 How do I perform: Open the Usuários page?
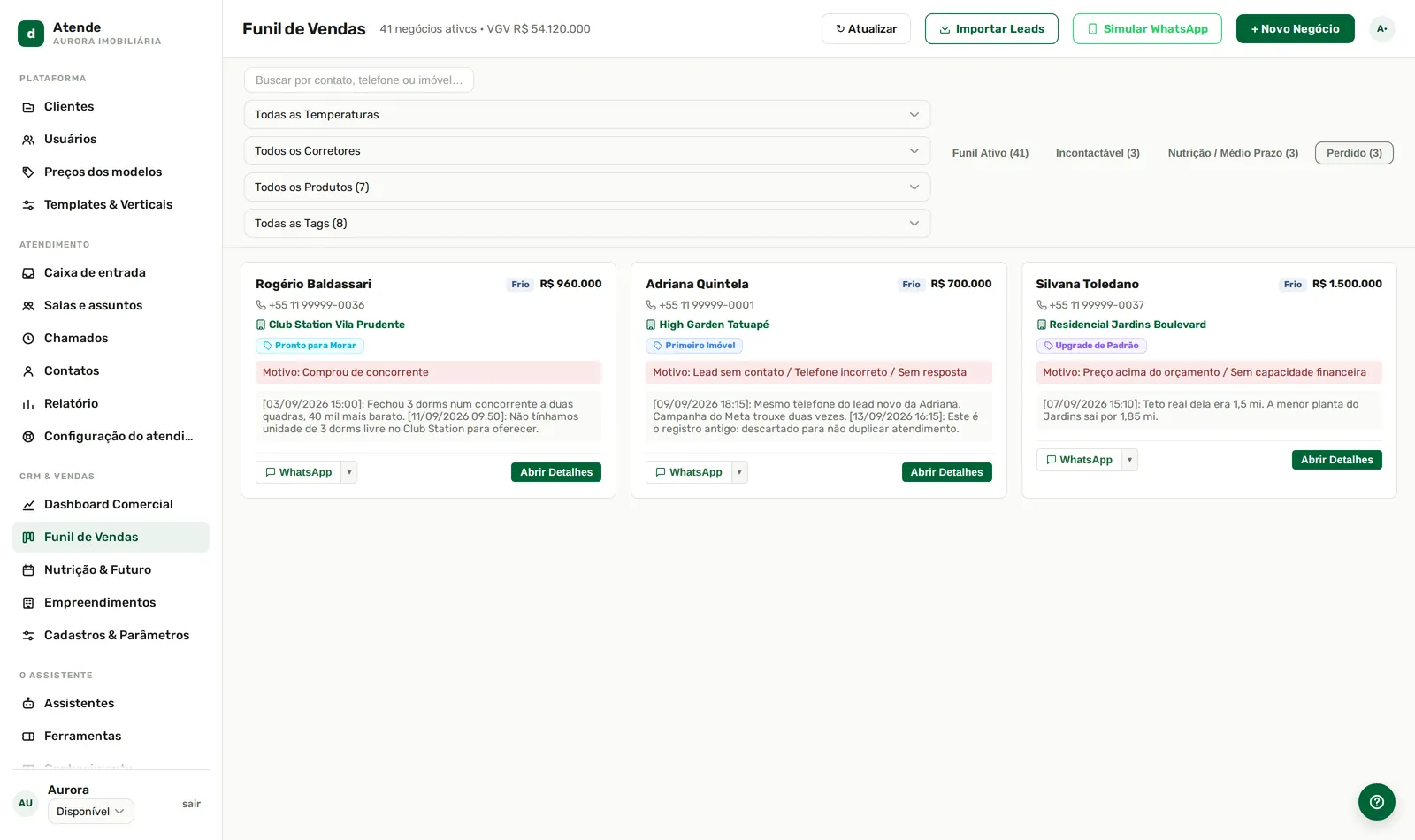111,140
